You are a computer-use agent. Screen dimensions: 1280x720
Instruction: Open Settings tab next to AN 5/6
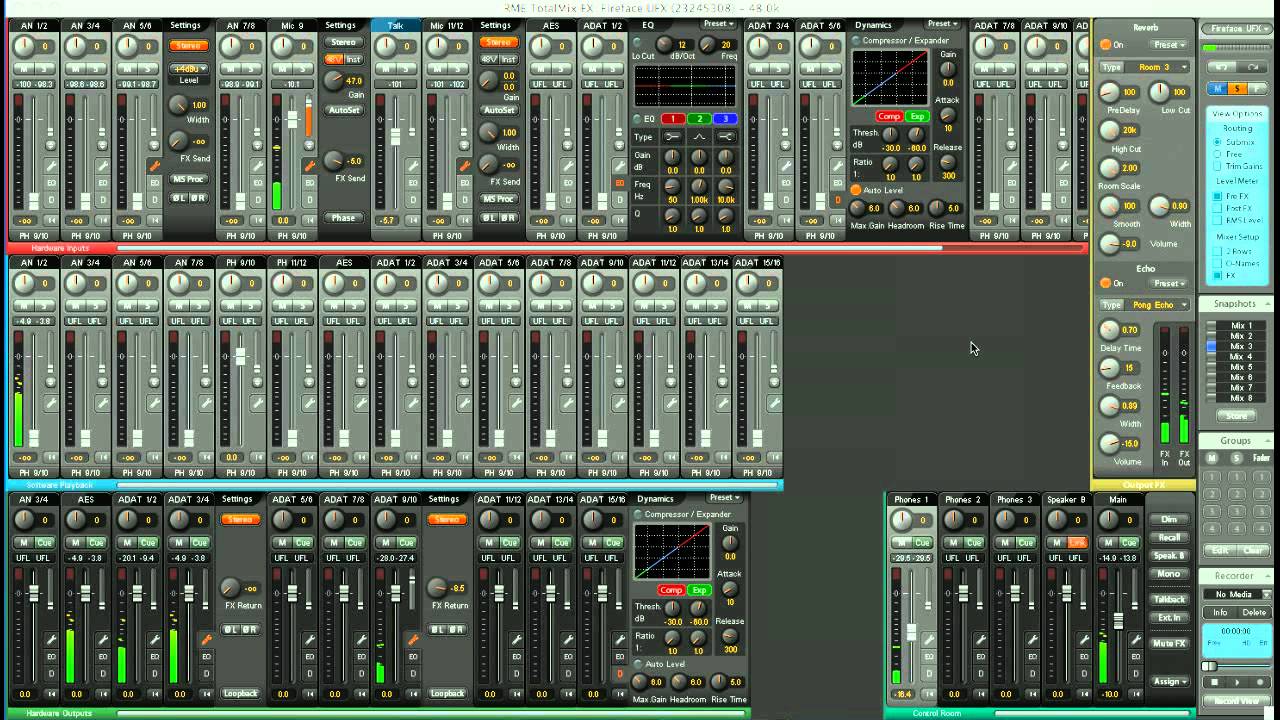pyautogui.click(x=186, y=25)
